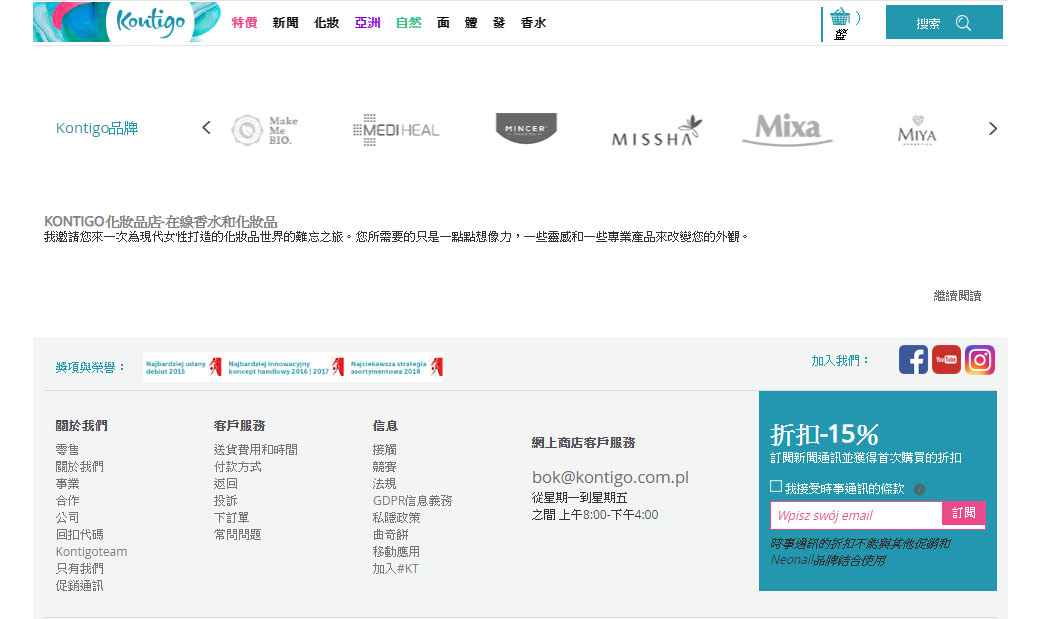Image resolution: width=1058 pixels, height=619 pixels.
Task: Open the 2015 debut award badge
Action: [183, 367]
